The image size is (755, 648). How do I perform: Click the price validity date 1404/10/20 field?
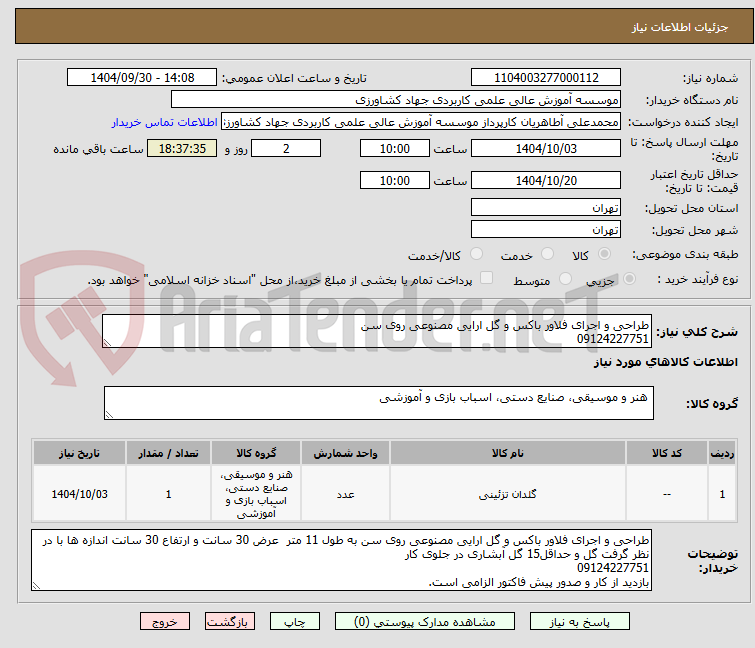pos(546,180)
